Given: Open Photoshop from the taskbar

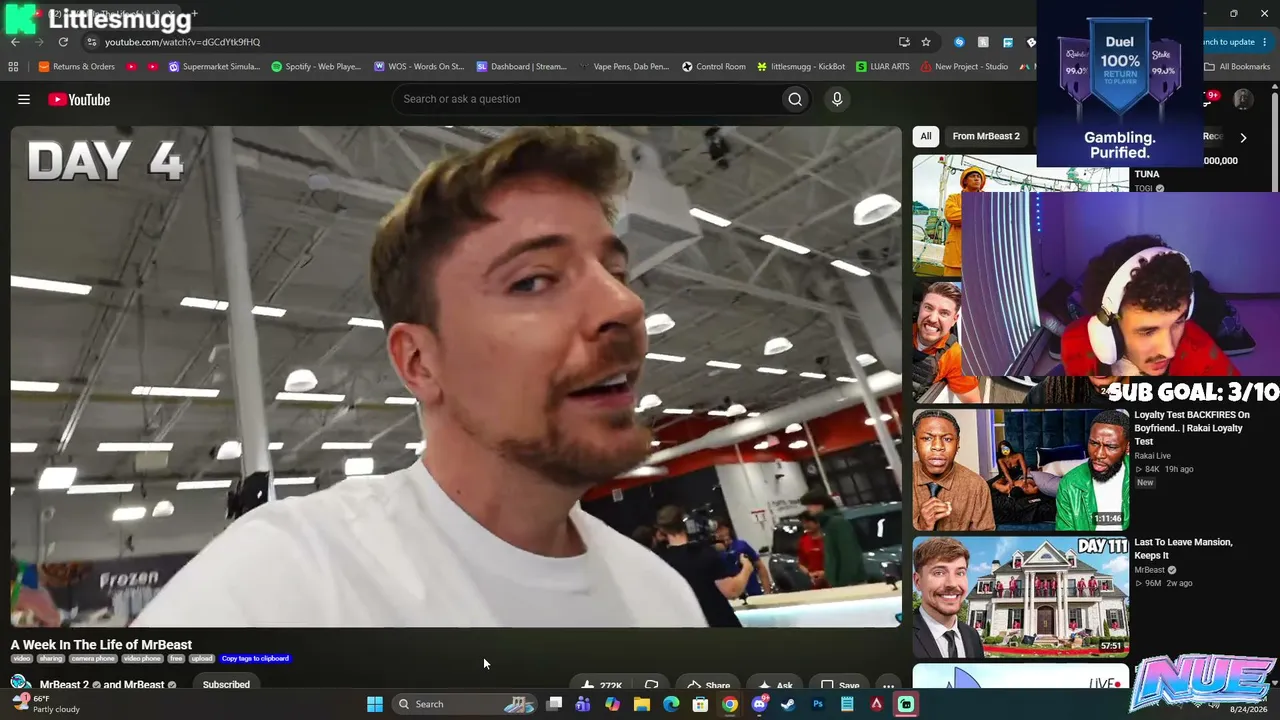Looking at the screenshot, I should click(x=818, y=704).
